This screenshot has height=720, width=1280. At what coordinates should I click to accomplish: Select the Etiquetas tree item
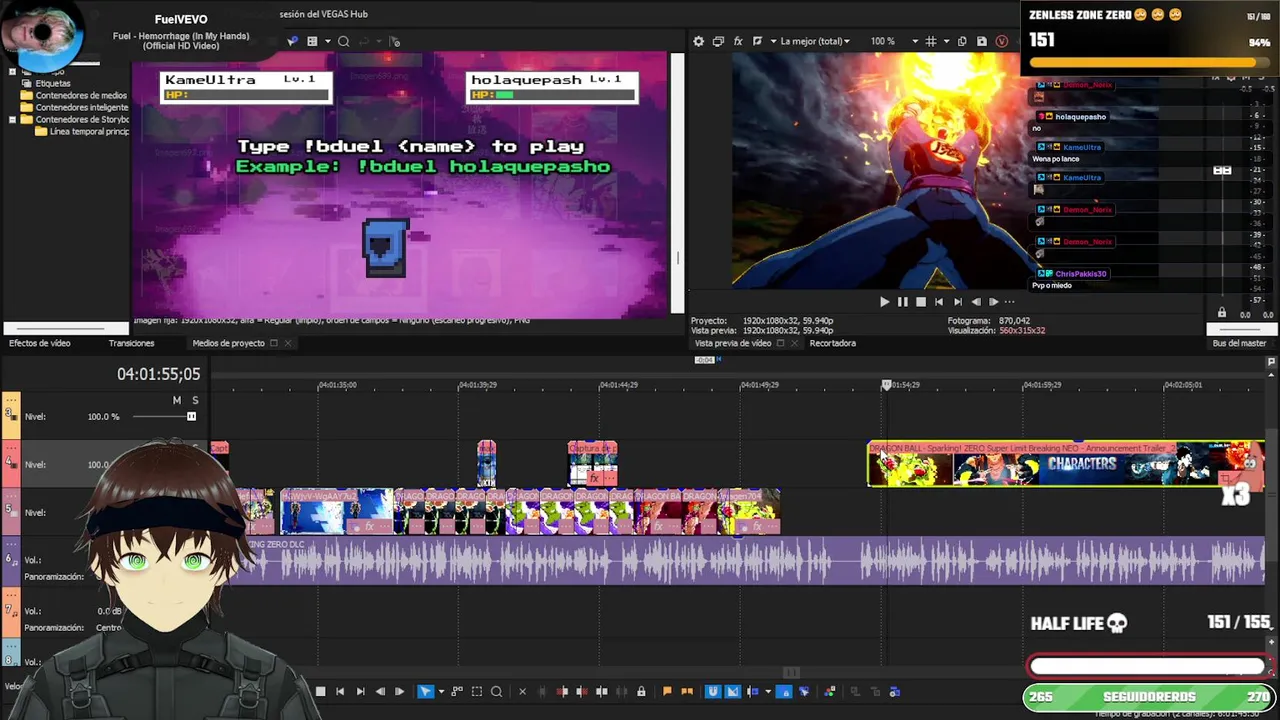point(53,84)
